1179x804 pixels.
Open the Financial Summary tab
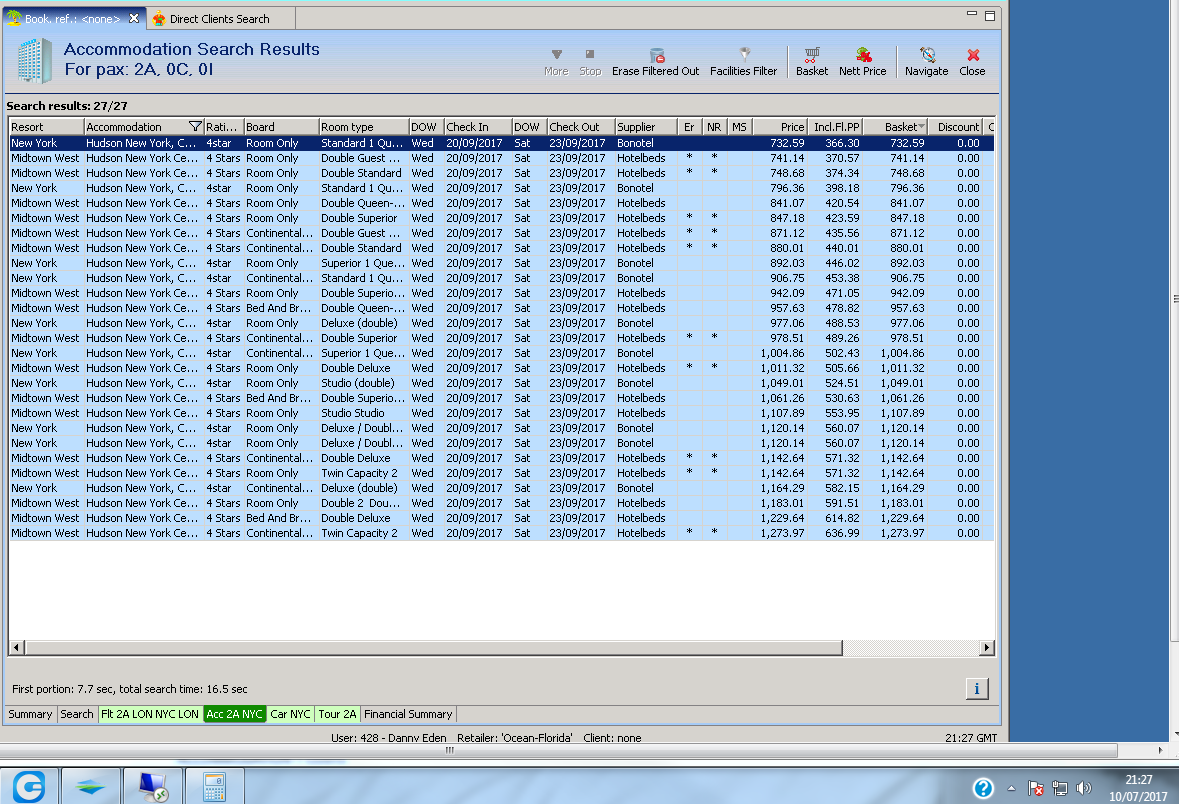(408, 714)
